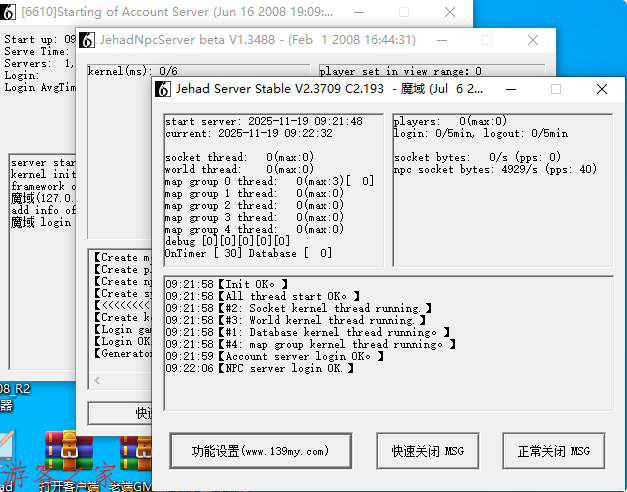Close the Jehad Server Stable window
The height and width of the screenshot is (492, 627).
point(602,89)
